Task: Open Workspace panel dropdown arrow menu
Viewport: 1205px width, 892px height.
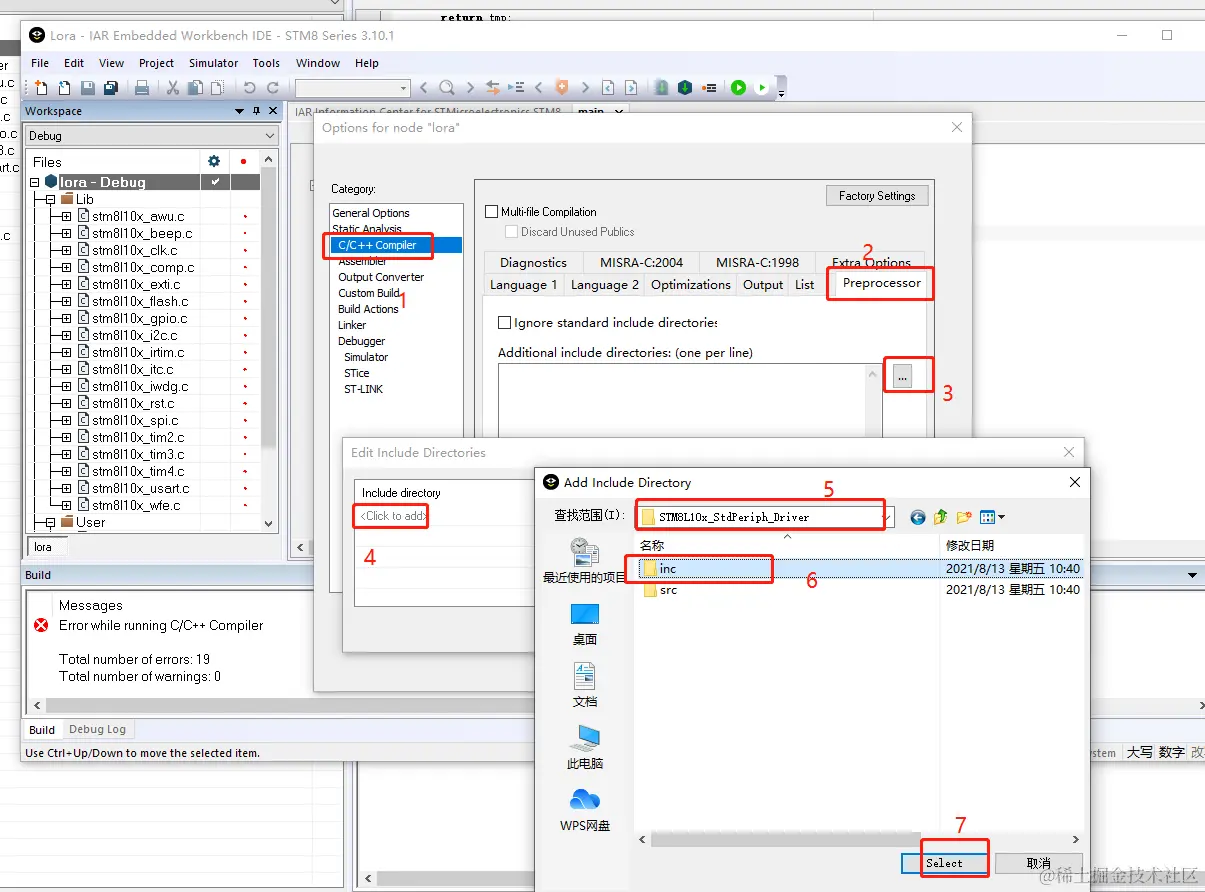Action: (239, 111)
